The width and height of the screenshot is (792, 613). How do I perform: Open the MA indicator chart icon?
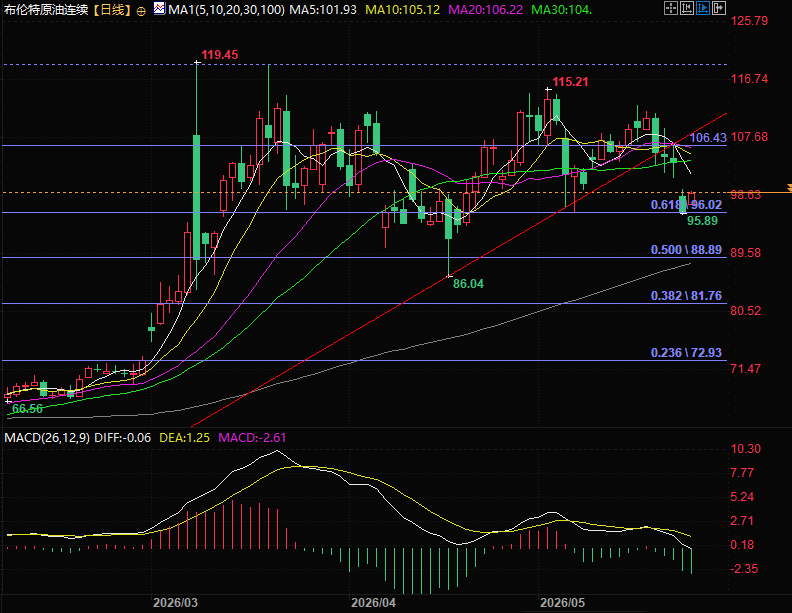pyautogui.click(x=159, y=8)
